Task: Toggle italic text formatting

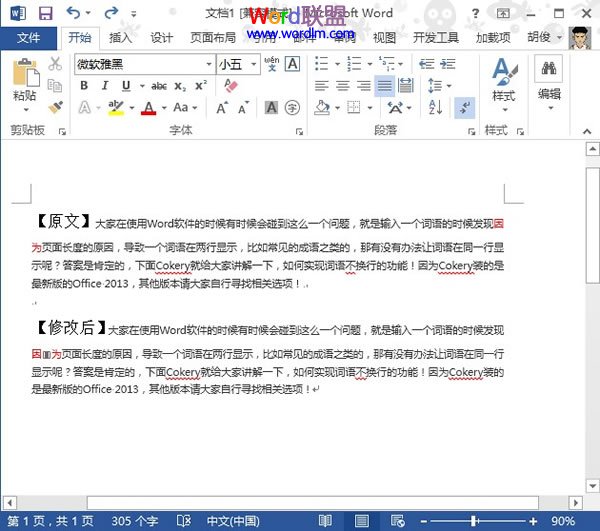Action: [105, 86]
